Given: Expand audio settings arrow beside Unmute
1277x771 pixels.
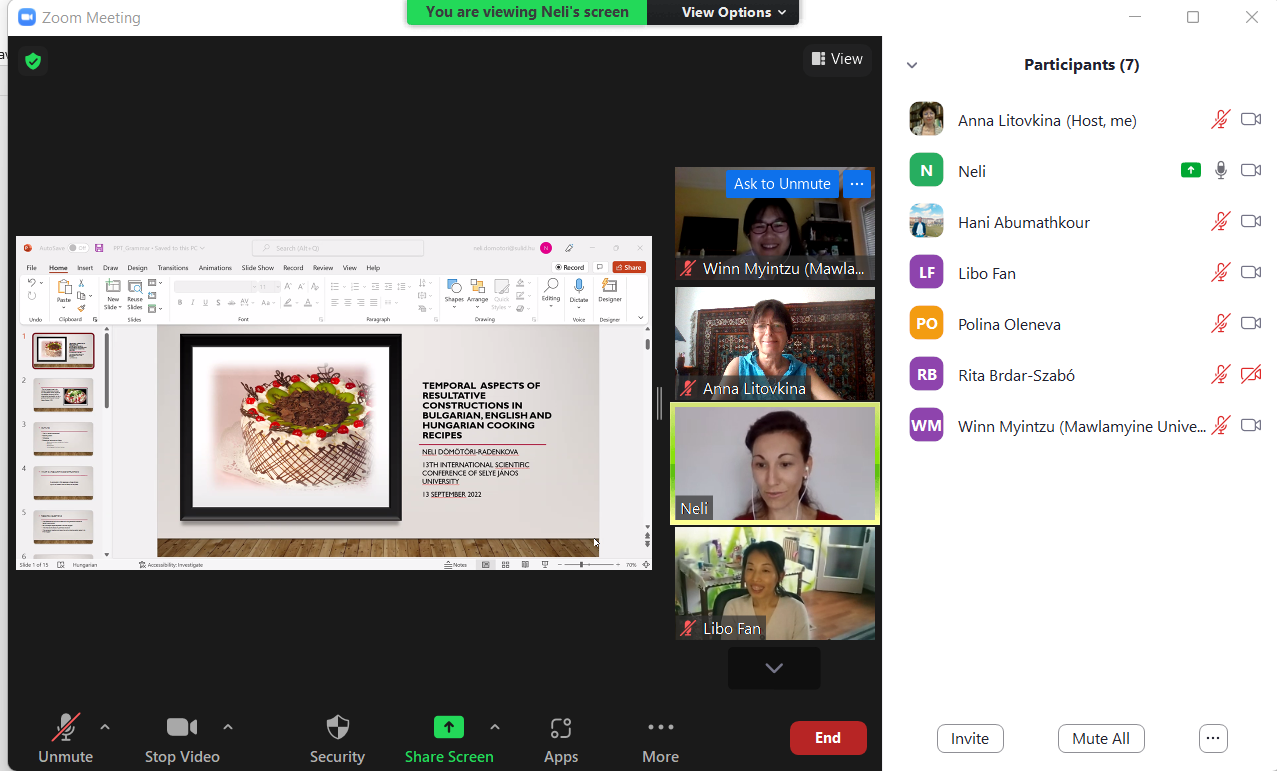Looking at the screenshot, I should coord(105,727).
